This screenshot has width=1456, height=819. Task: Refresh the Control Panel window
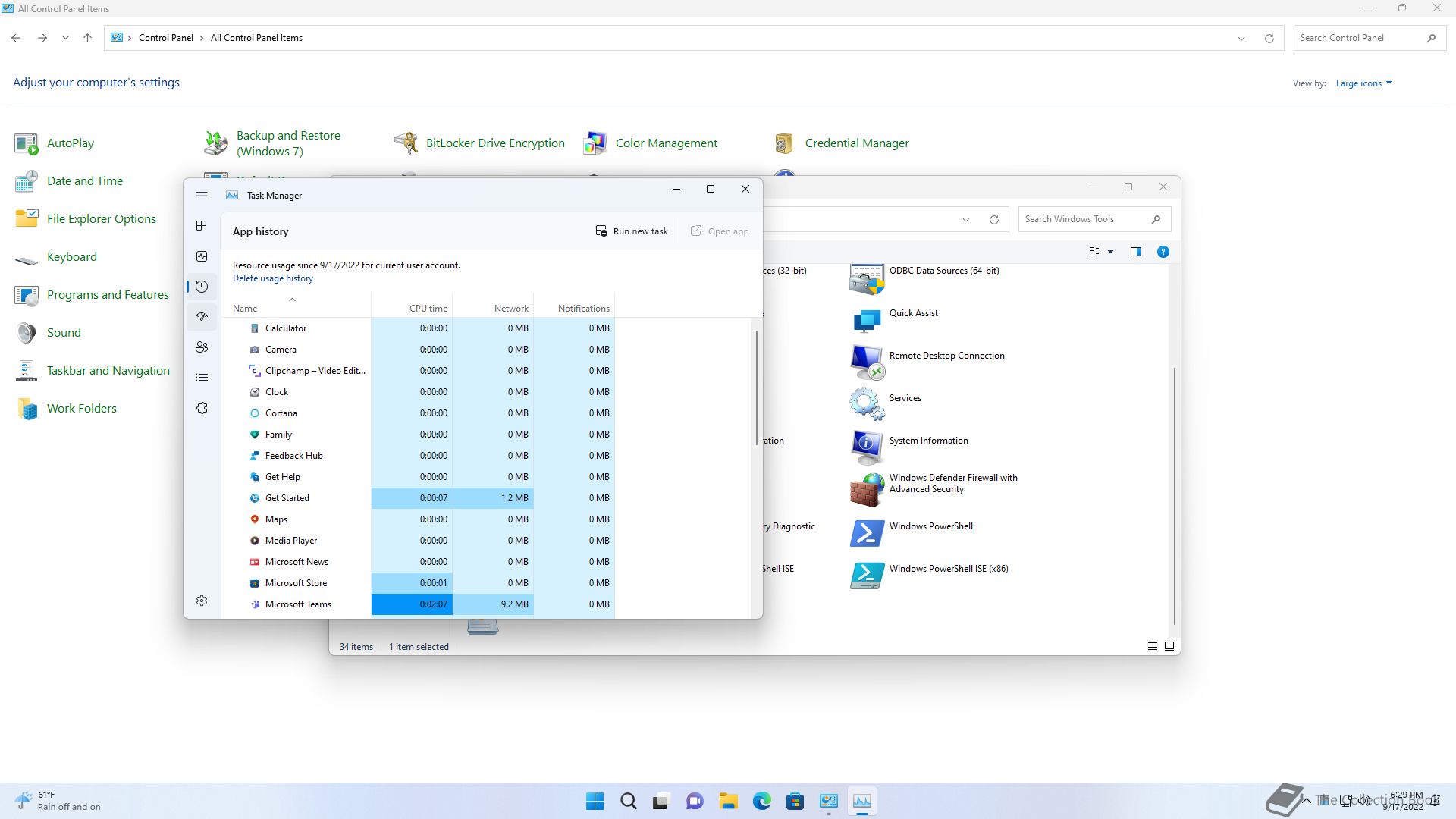1269,38
